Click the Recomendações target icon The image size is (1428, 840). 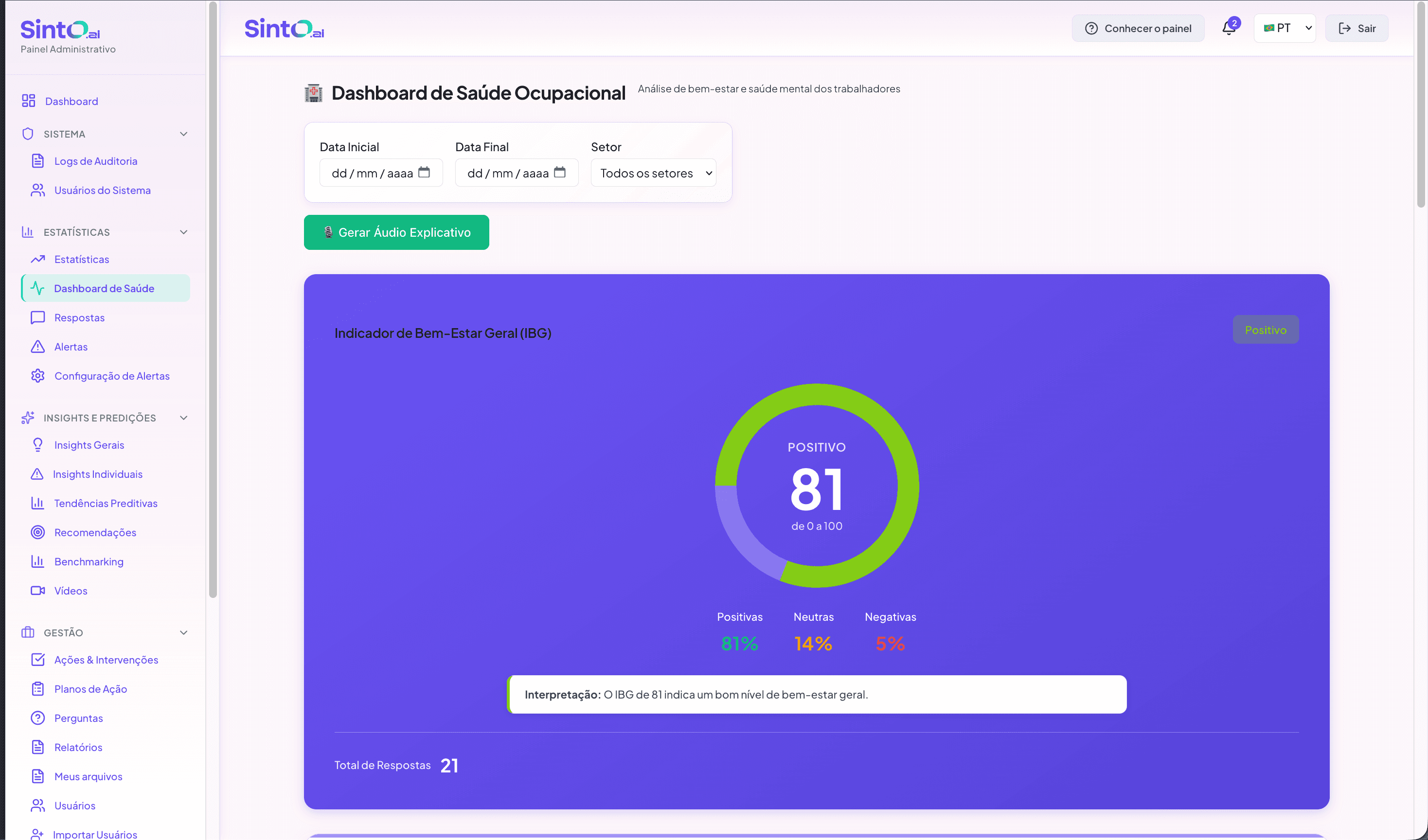click(38, 532)
